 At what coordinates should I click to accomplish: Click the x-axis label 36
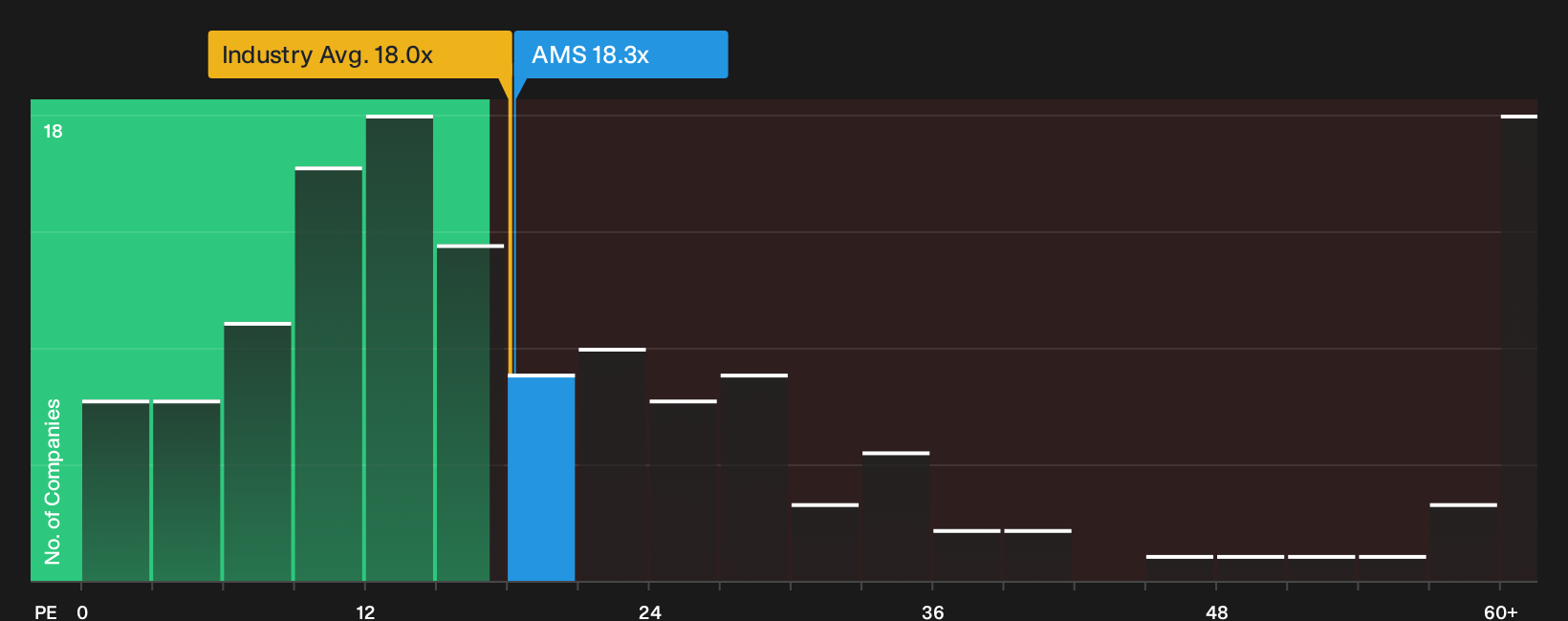[x=932, y=611]
